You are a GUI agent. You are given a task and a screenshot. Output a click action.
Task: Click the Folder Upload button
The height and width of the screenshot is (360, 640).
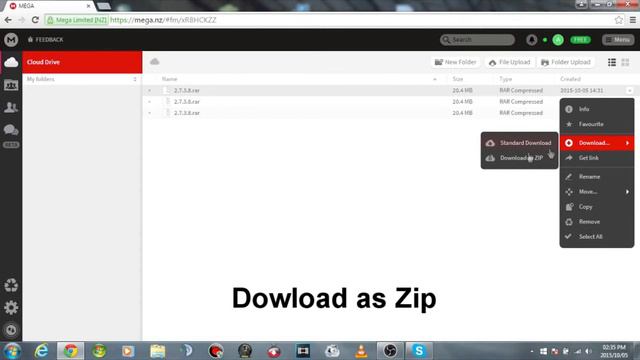[566, 62]
